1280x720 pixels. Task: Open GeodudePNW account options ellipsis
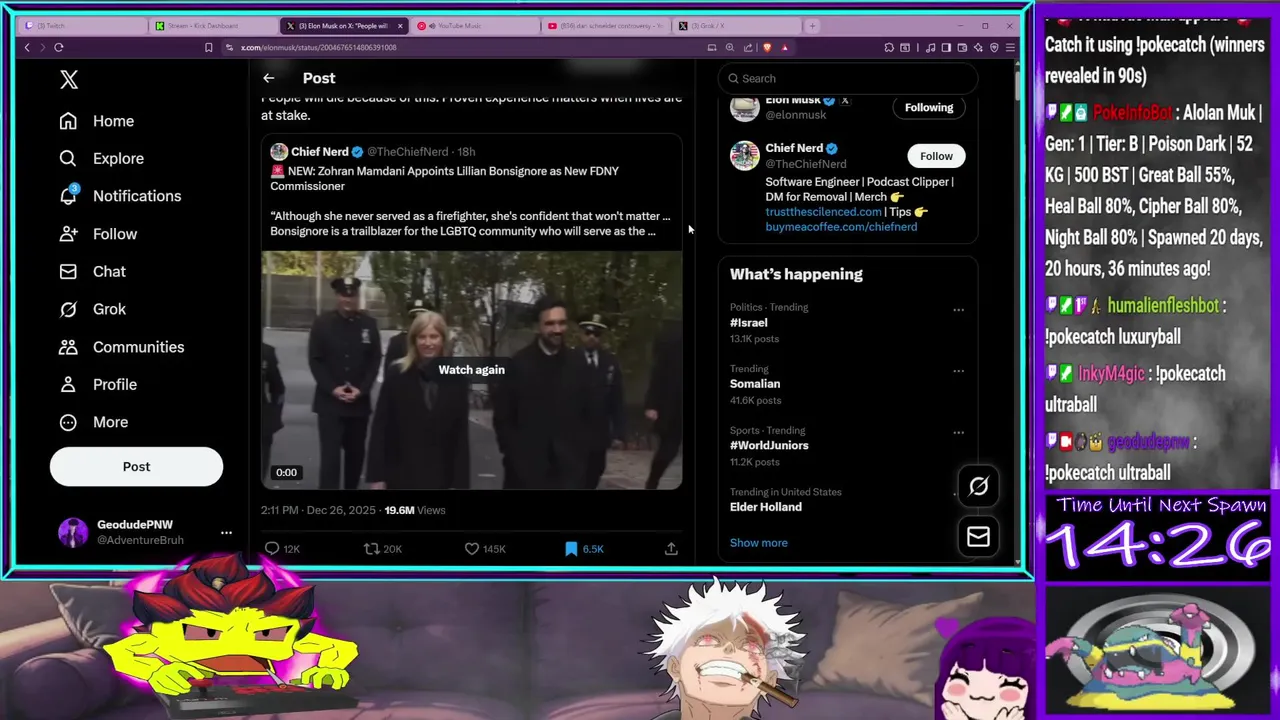point(226,533)
